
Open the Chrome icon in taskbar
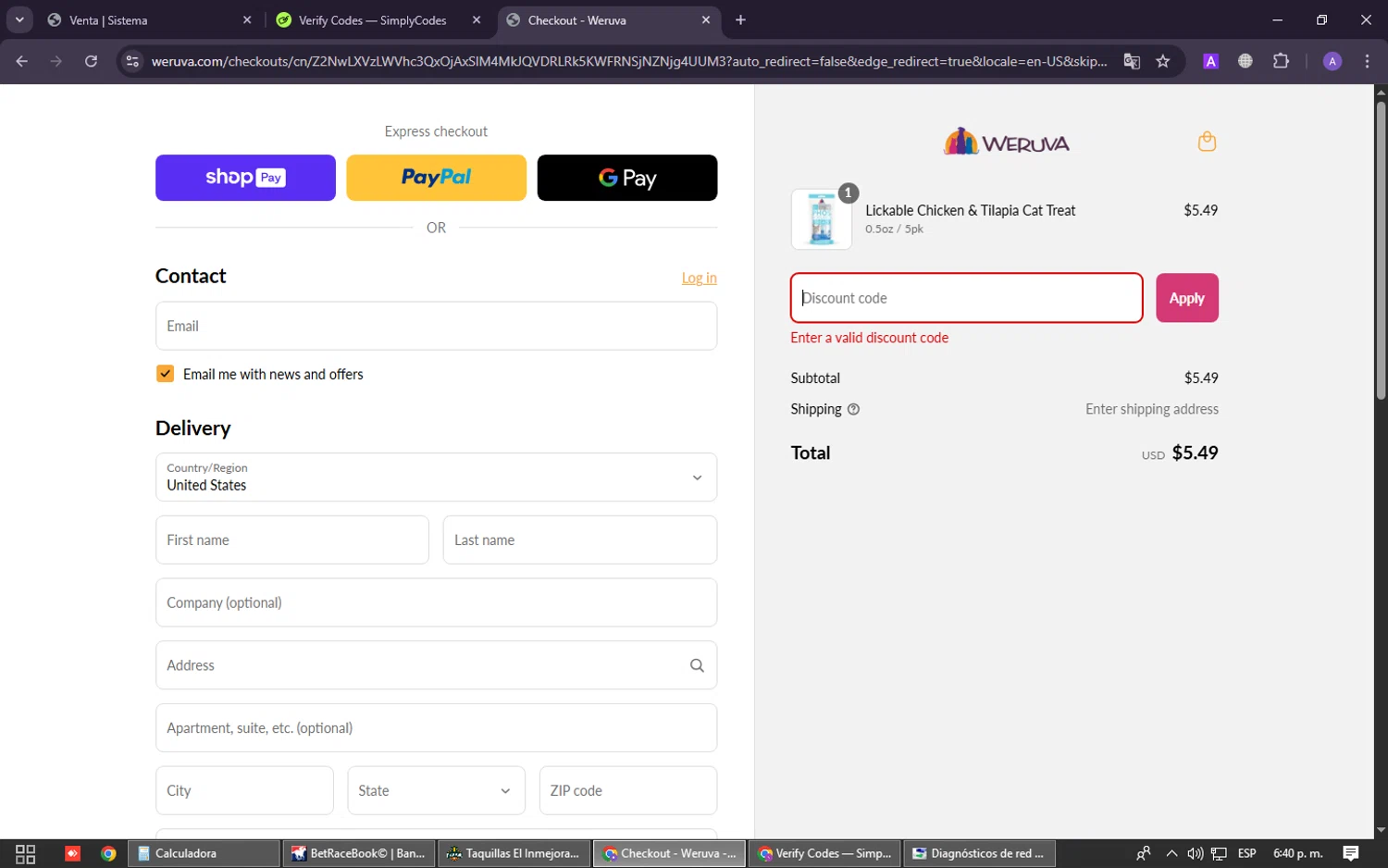108,853
